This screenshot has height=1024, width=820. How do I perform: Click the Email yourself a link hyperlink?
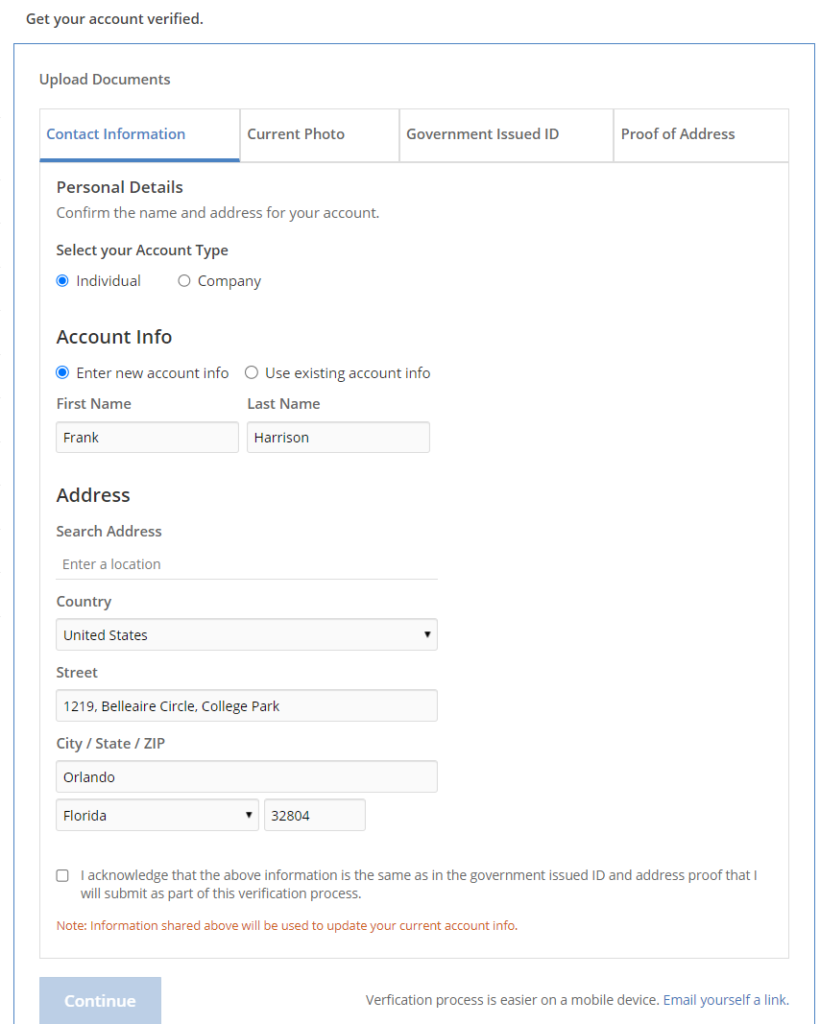pyautogui.click(x=725, y=1000)
